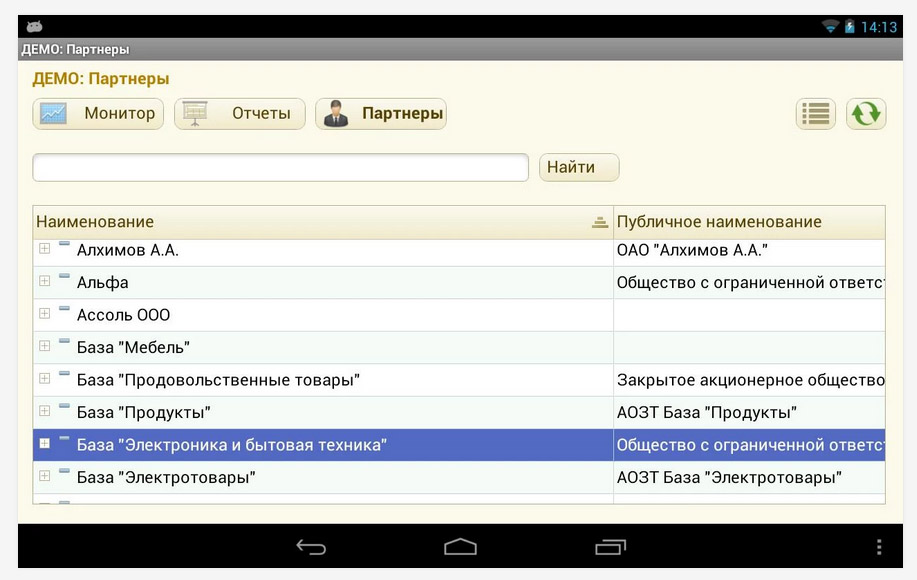Image resolution: width=917 pixels, height=580 pixels.
Task: Tap the Android recent apps button
Action: coord(611,547)
